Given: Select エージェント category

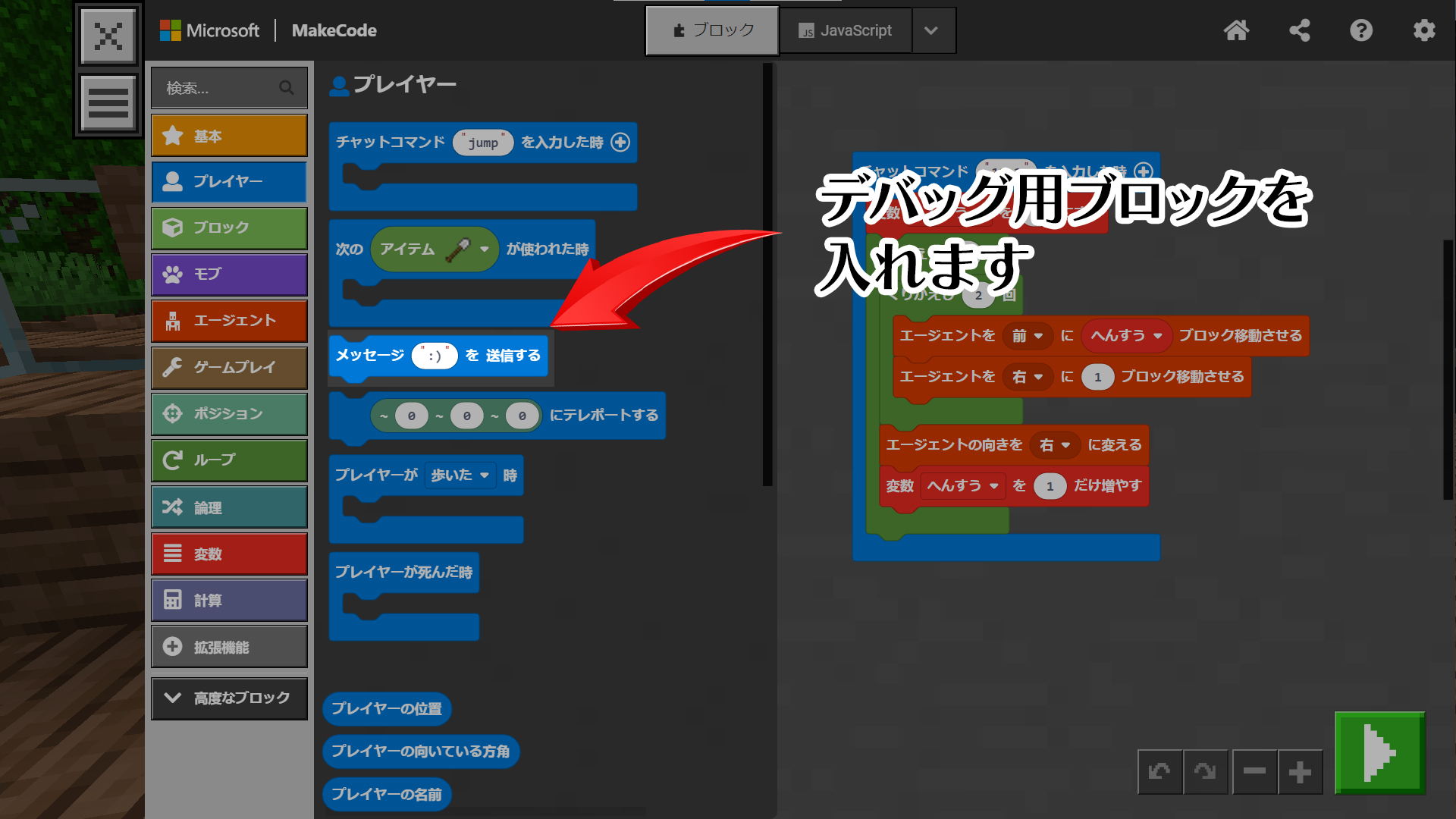Looking at the screenshot, I should coord(229,321).
